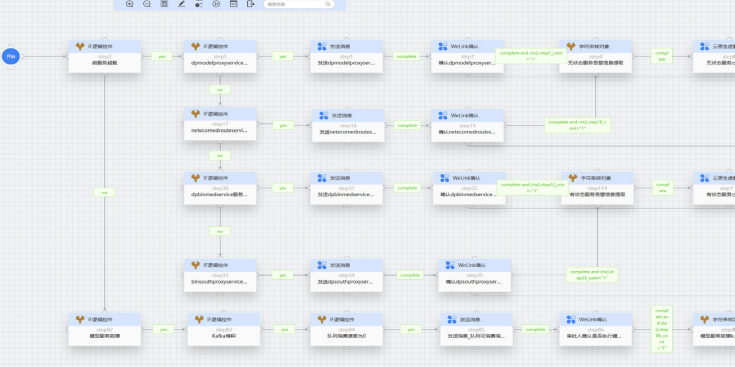The width and height of the screenshot is (735, 367).
Task: Click wrench icon on step17 node
Action: point(195,114)
